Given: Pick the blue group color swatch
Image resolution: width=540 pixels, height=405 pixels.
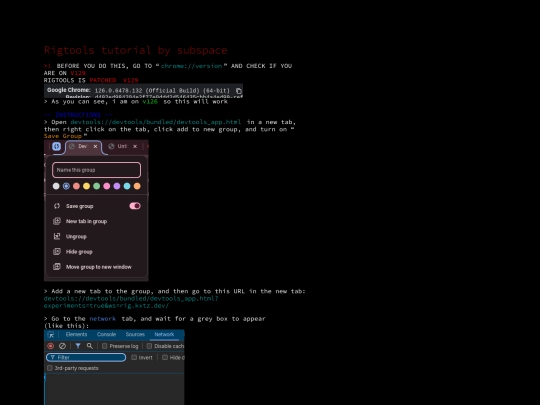Looking at the screenshot, I should click(66, 186).
